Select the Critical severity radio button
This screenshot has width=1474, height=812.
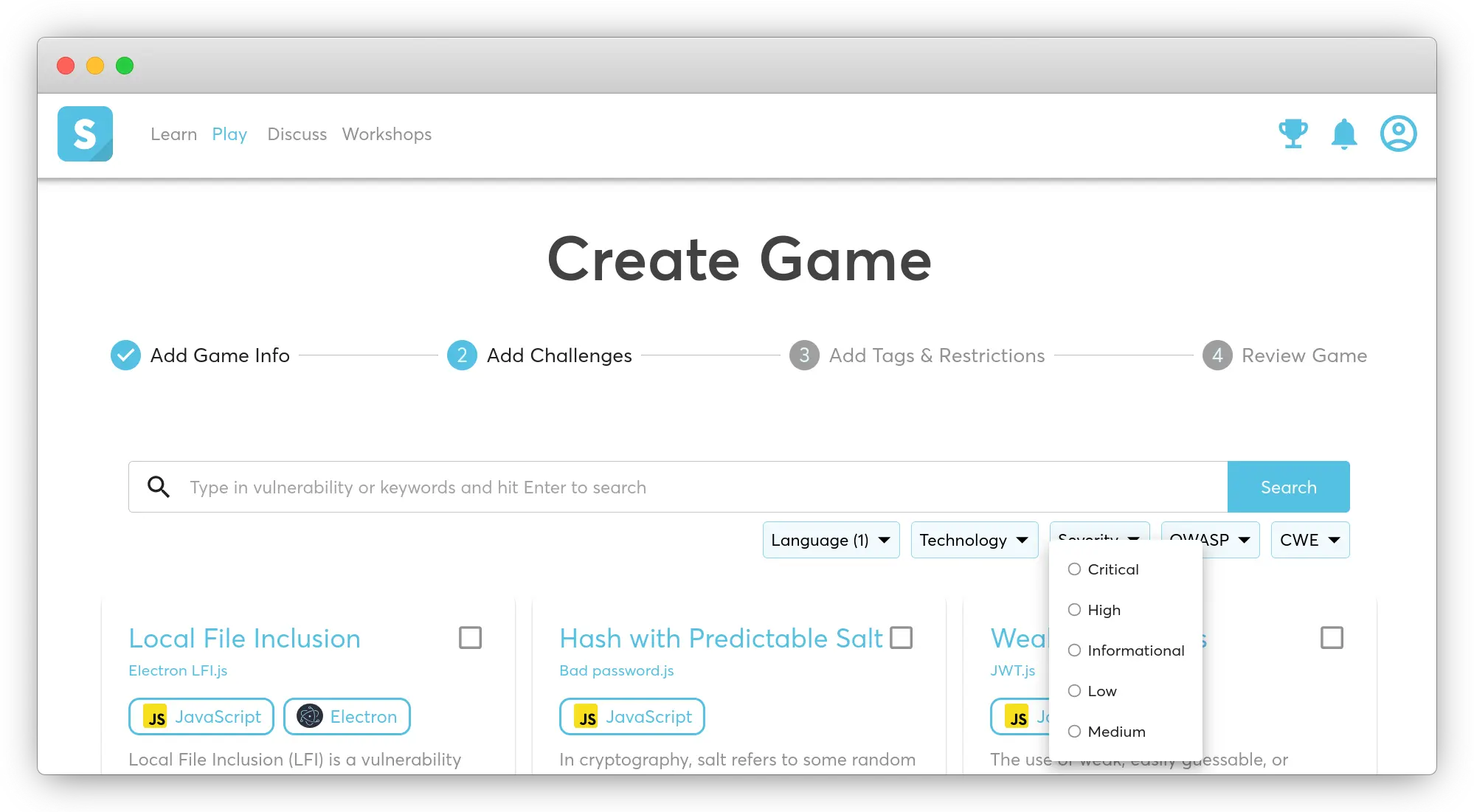coord(1074,569)
